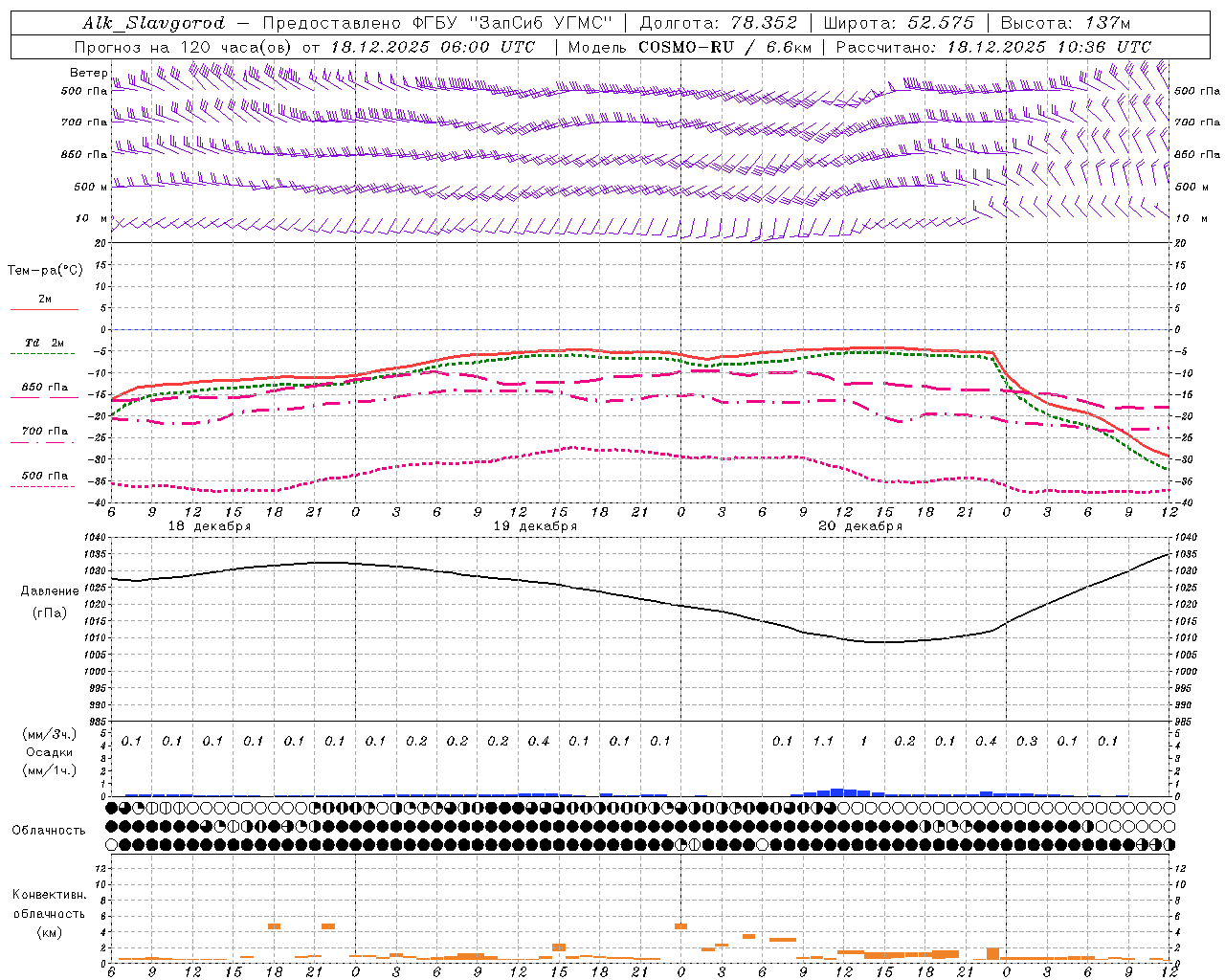Select 'Прогноз на 120 часа(ов)' forecast text
1225x980 pixels.
(x=184, y=47)
